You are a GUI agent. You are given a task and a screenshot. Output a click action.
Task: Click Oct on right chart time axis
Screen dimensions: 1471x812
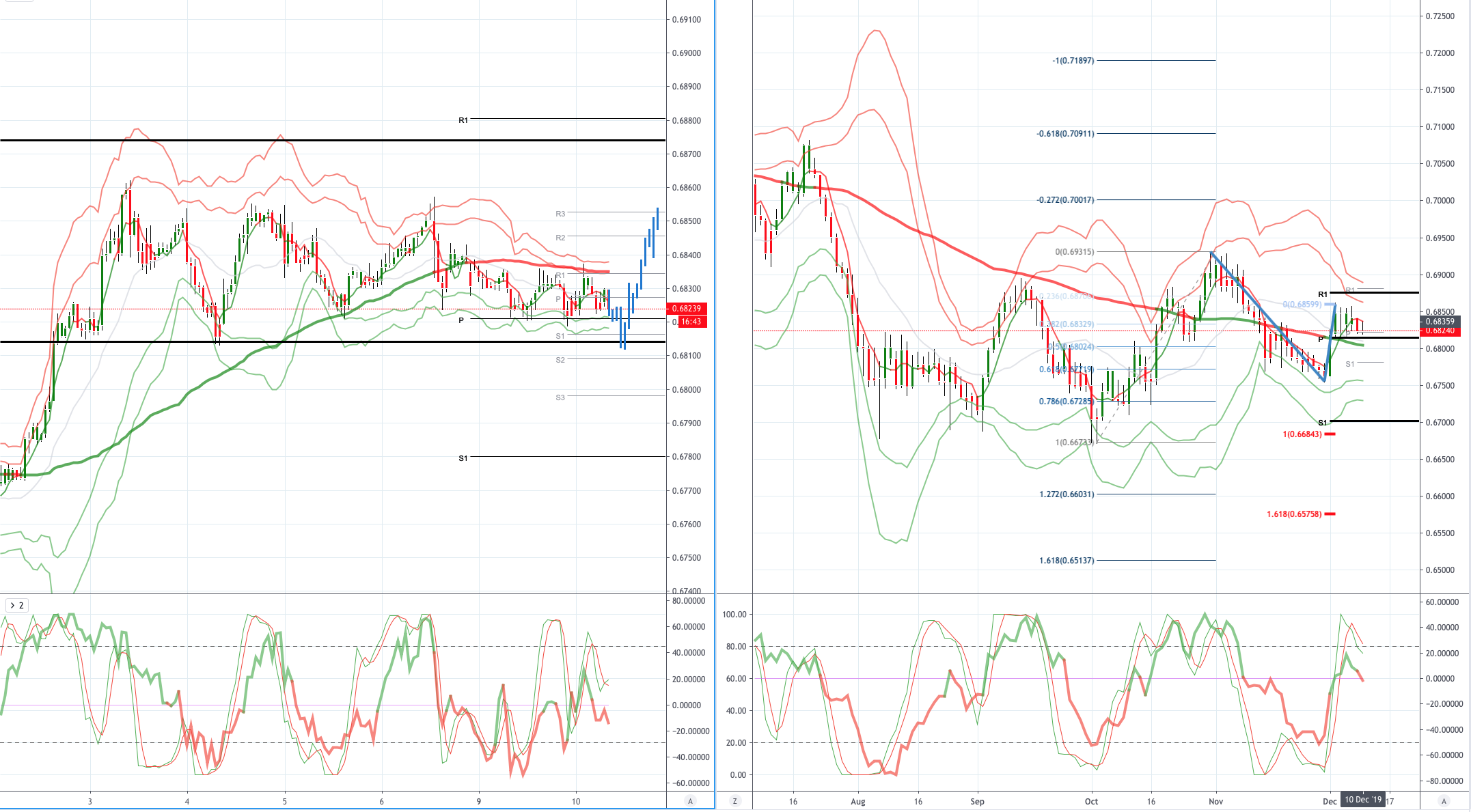1091,802
